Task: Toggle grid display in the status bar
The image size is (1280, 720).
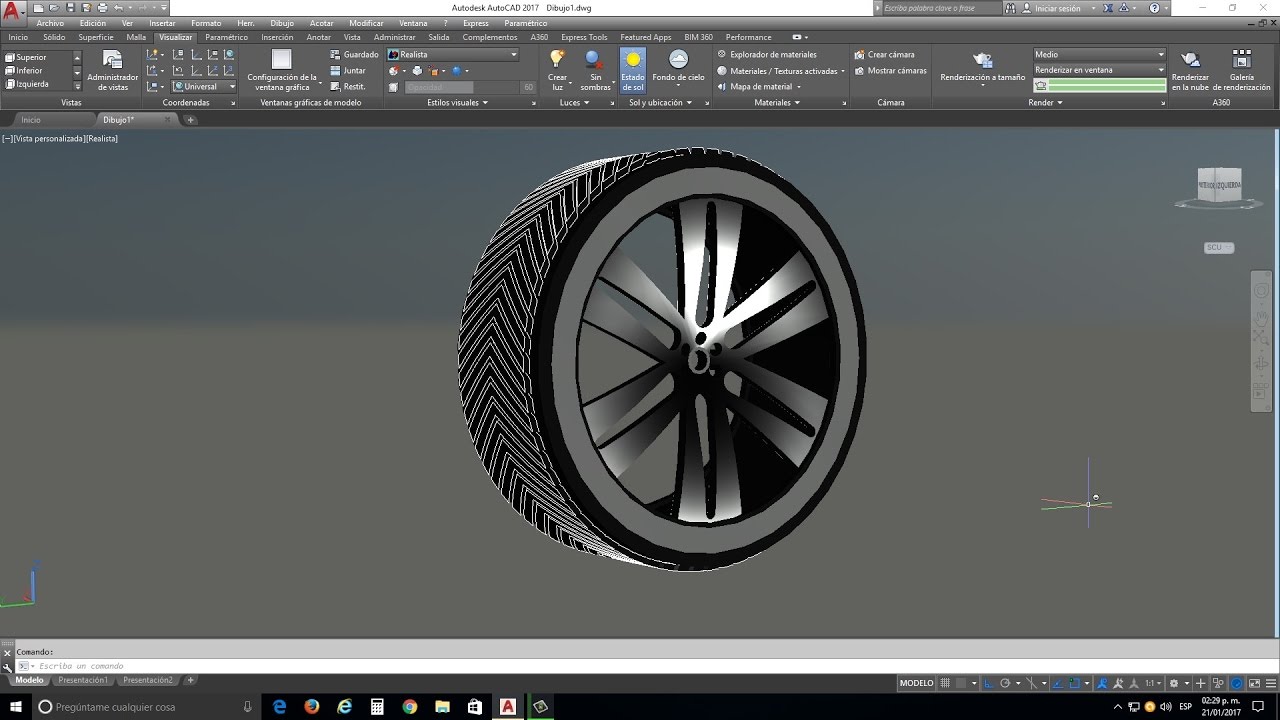Action: click(946, 683)
